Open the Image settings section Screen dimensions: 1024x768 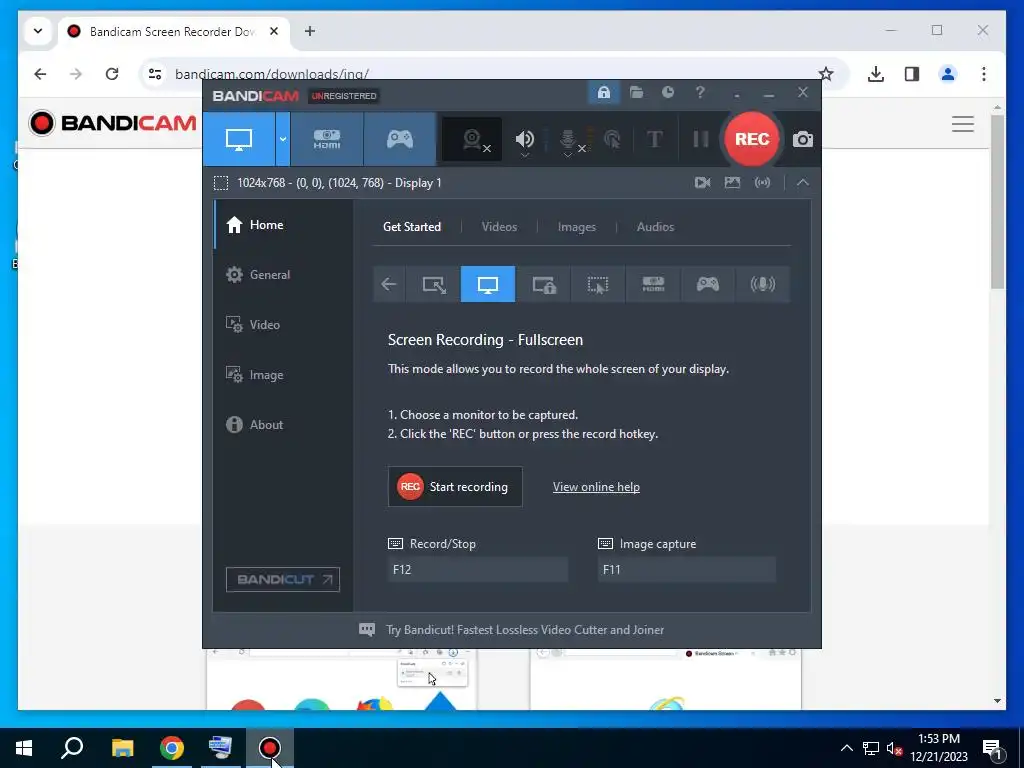point(283,375)
